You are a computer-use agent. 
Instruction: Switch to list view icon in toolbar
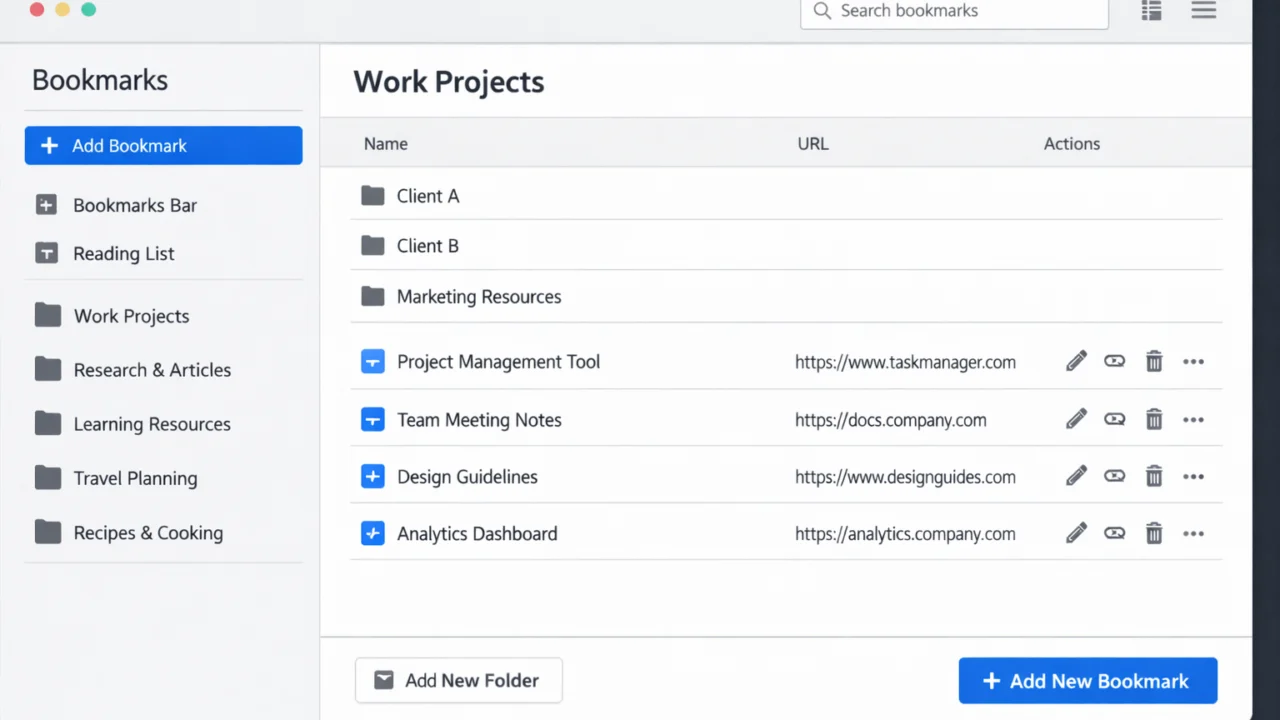1152,11
